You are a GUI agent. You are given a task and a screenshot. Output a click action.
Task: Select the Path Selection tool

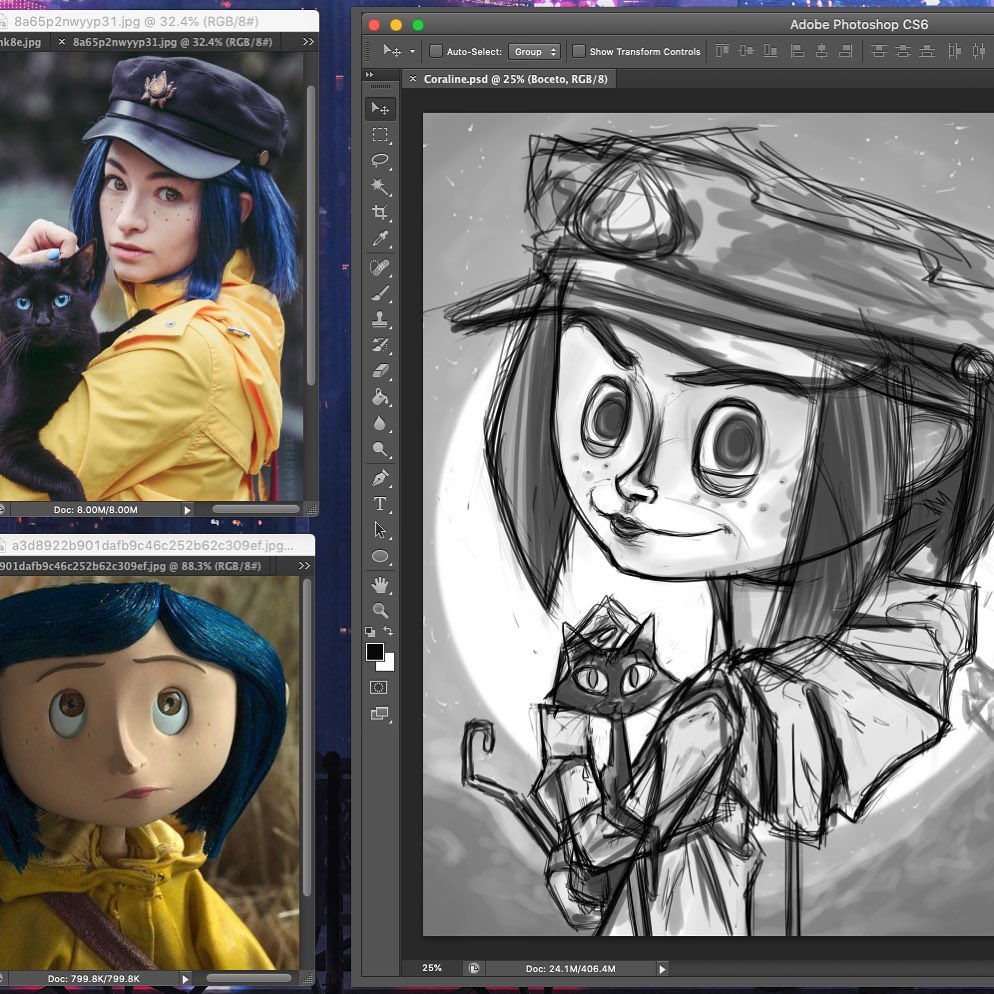(380, 529)
